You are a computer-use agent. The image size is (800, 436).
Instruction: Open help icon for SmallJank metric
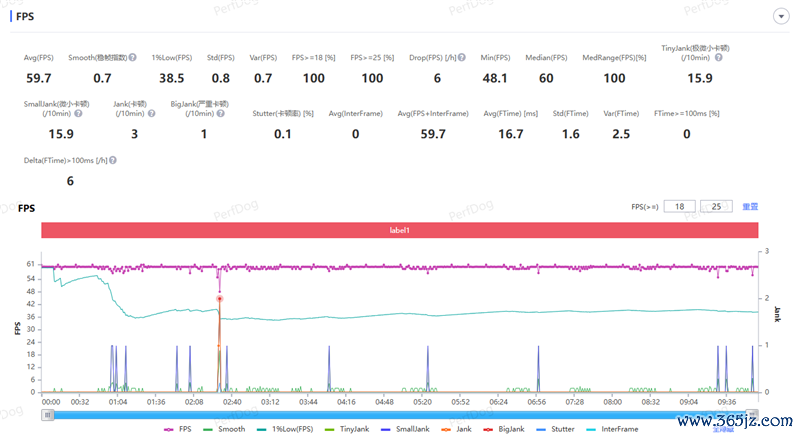(78, 113)
